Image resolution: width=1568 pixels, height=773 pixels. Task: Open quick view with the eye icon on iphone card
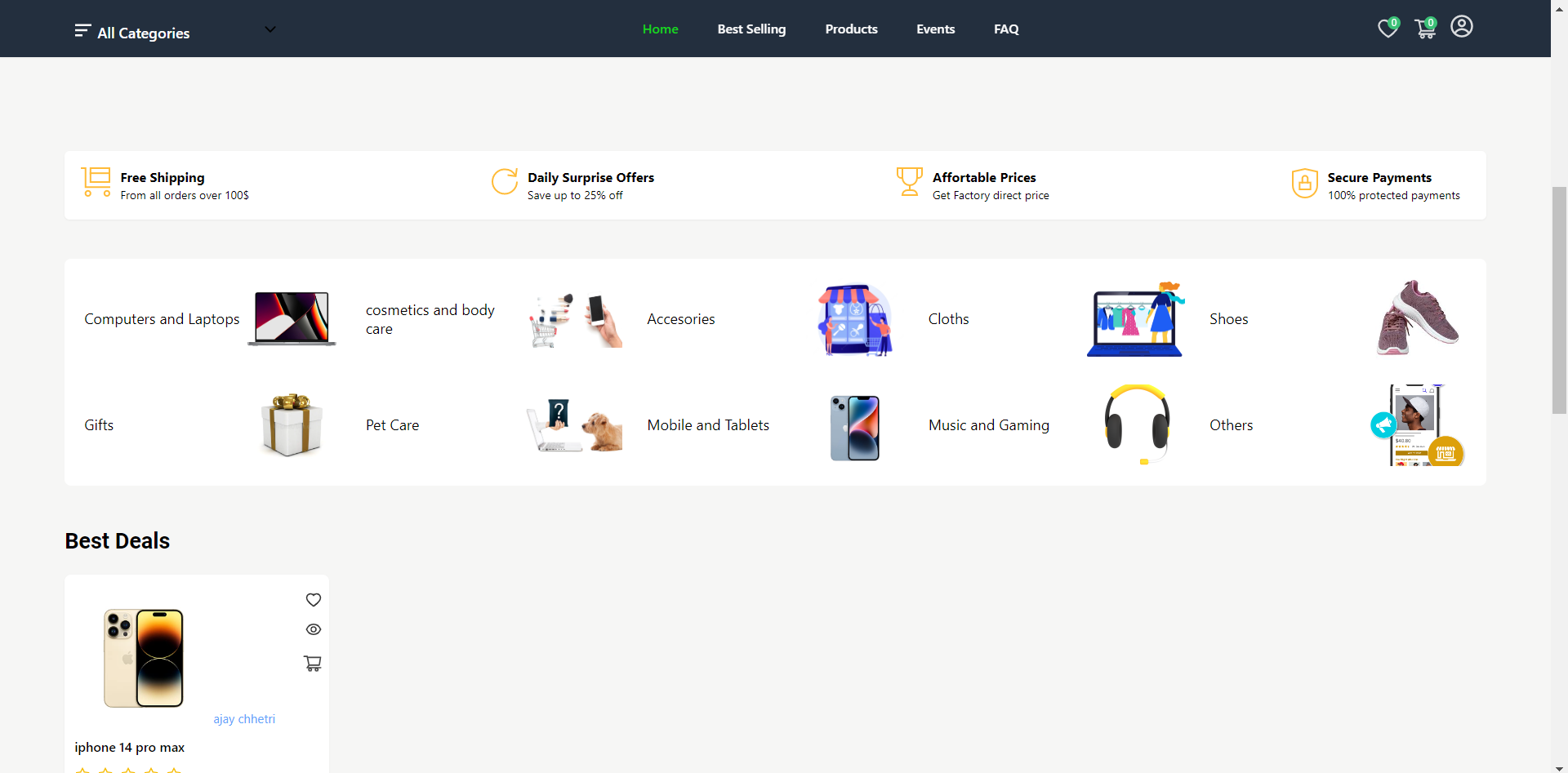pyautogui.click(x=313, y=629)
